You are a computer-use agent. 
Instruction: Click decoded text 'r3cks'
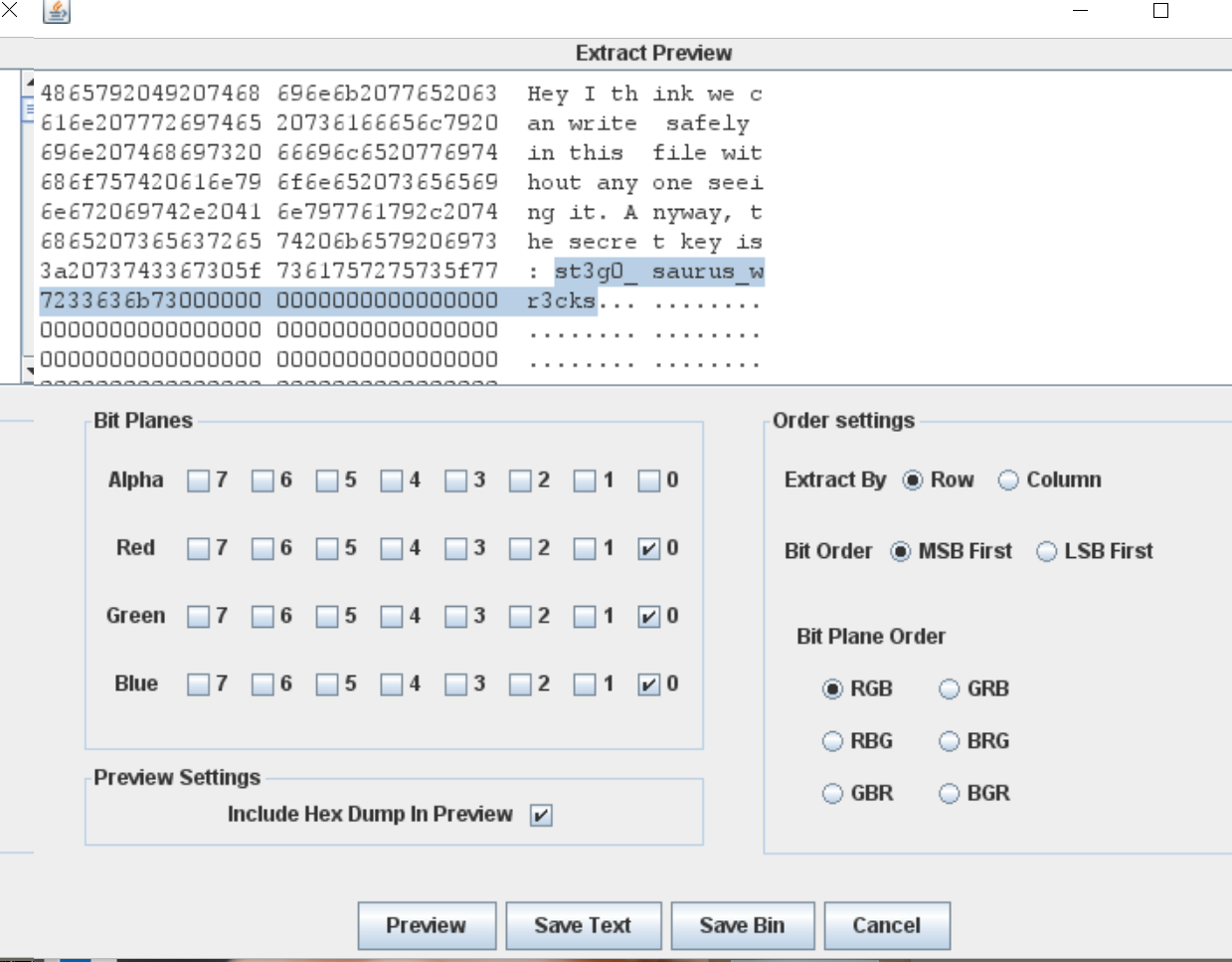(x=562, y=300)
